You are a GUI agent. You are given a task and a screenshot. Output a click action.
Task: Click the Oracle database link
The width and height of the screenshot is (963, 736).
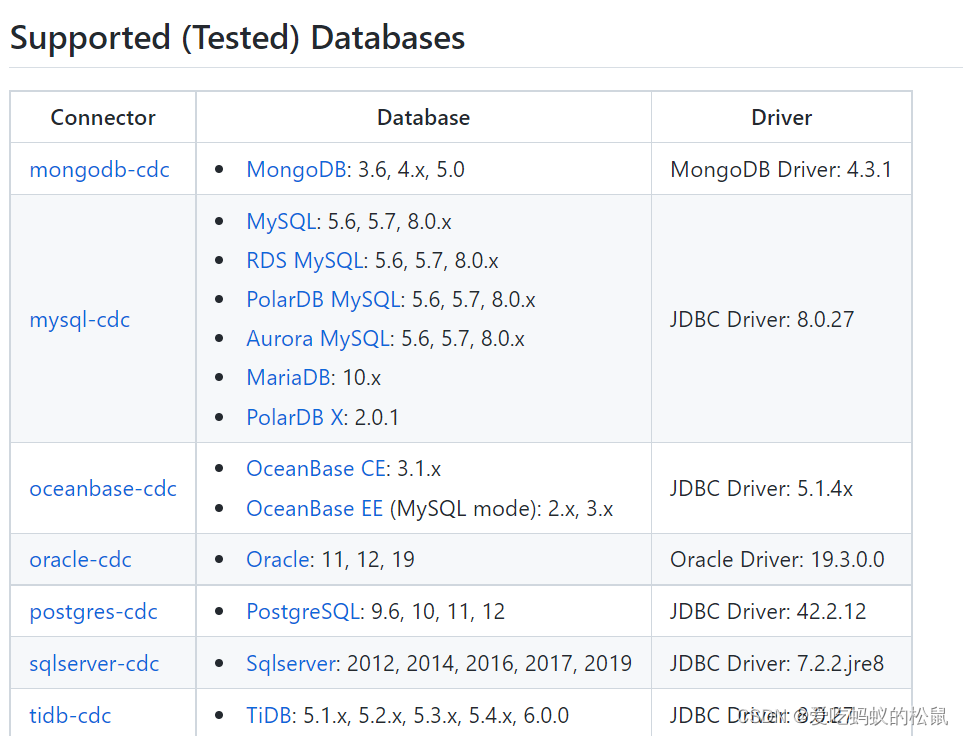pyautogui.click(x=277, y=560)
